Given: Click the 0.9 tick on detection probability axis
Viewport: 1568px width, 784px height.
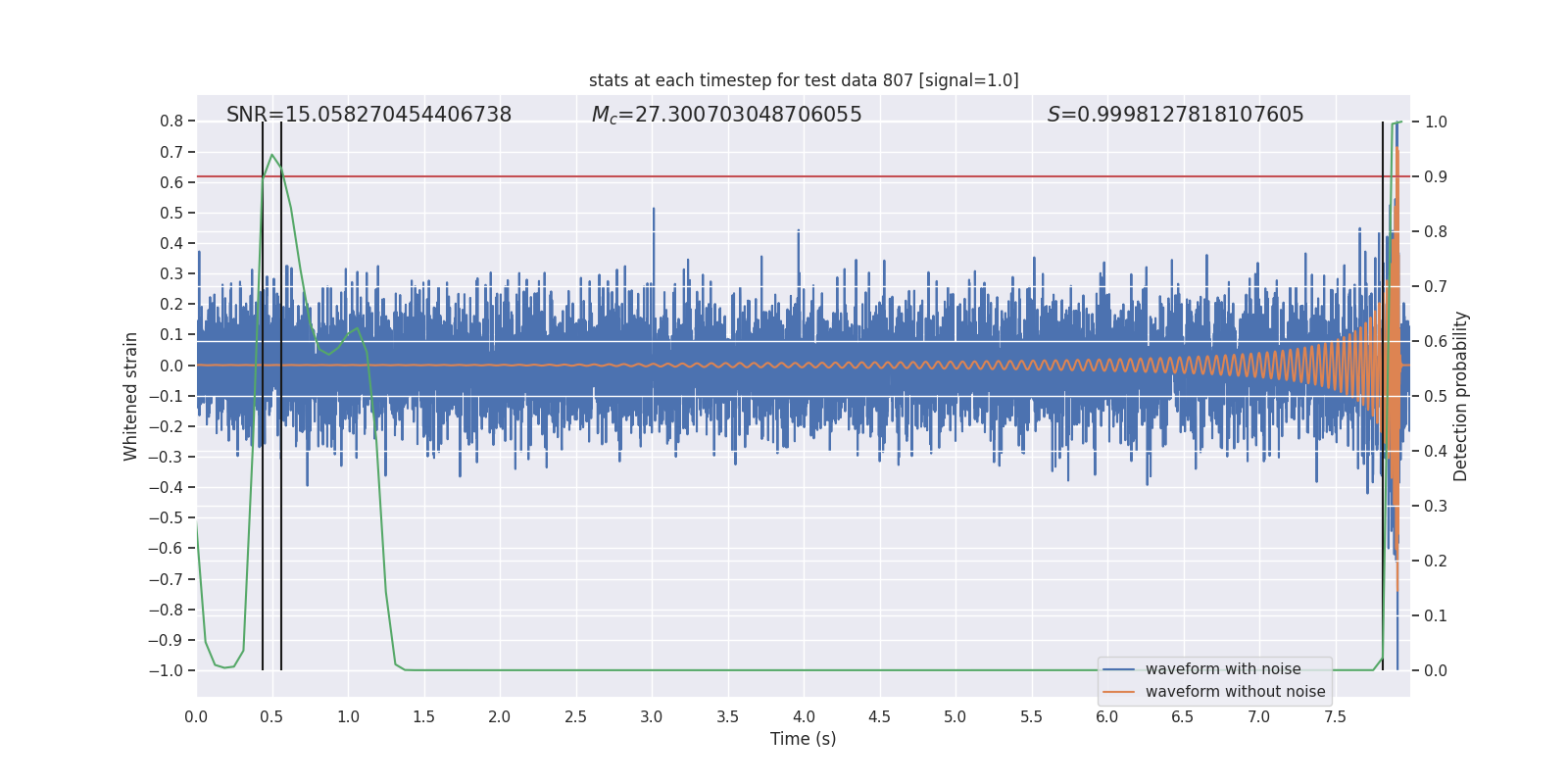Looking at the screenshot, I should (x=1436, y=176).
